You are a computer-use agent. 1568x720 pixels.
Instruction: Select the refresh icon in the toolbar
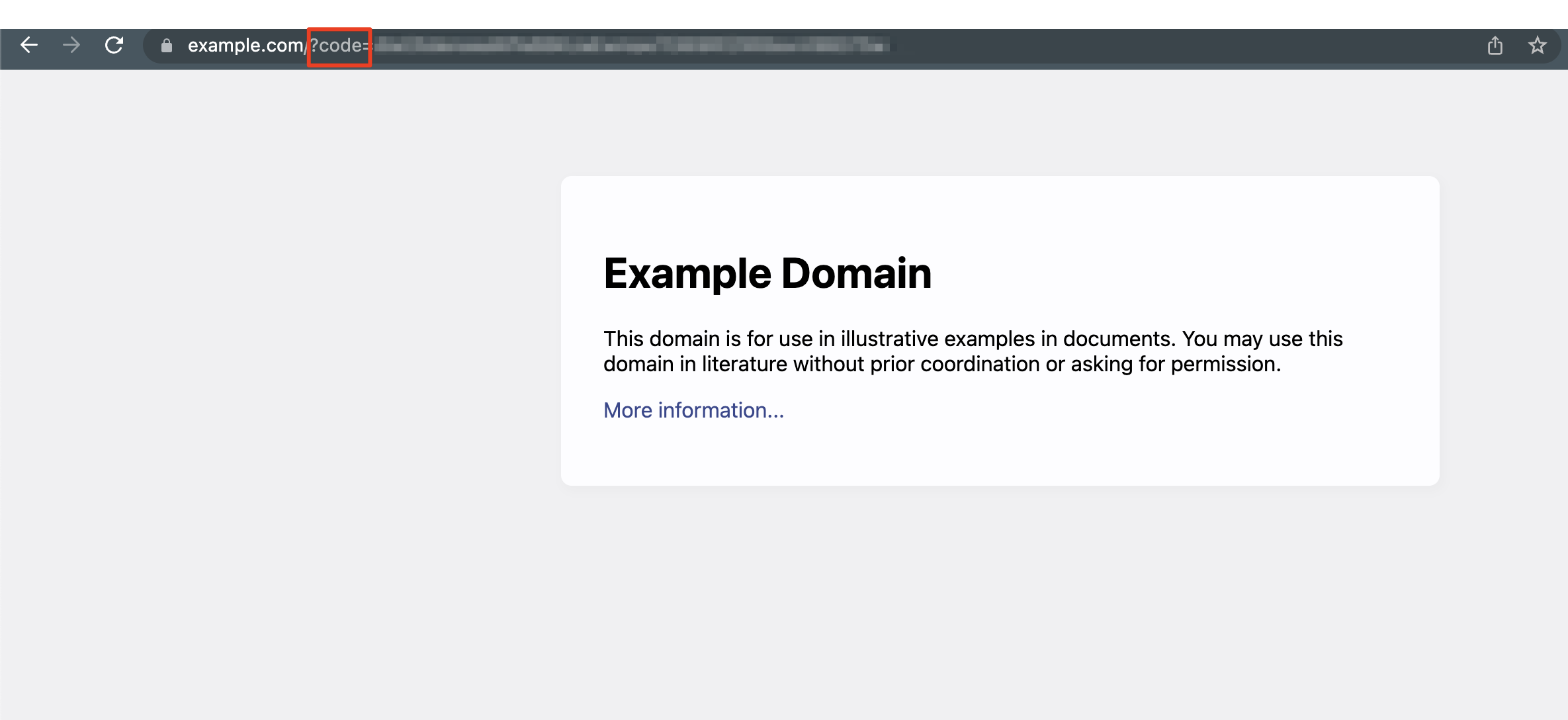[x=114, y=46]
